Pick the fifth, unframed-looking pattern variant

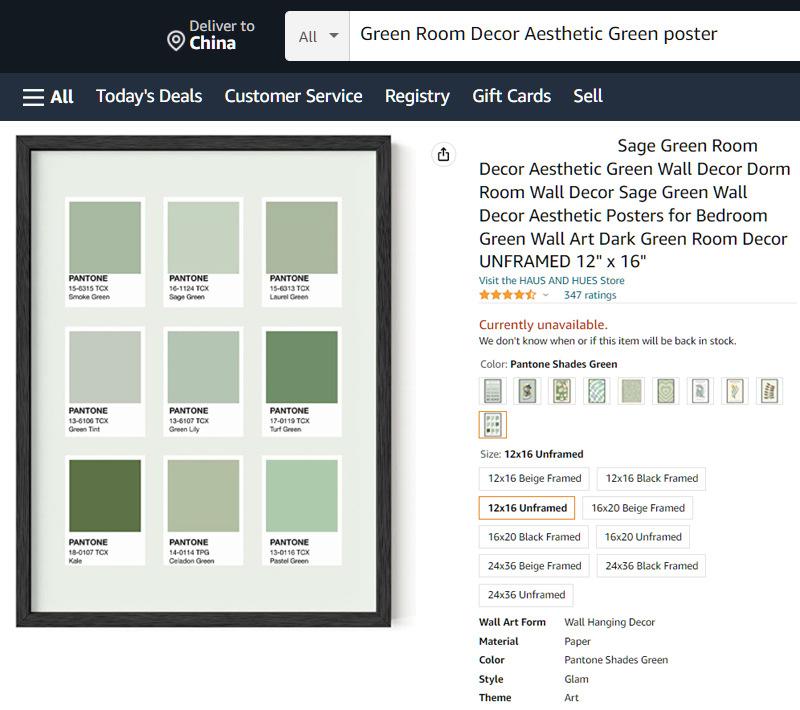tap(631, 391)
